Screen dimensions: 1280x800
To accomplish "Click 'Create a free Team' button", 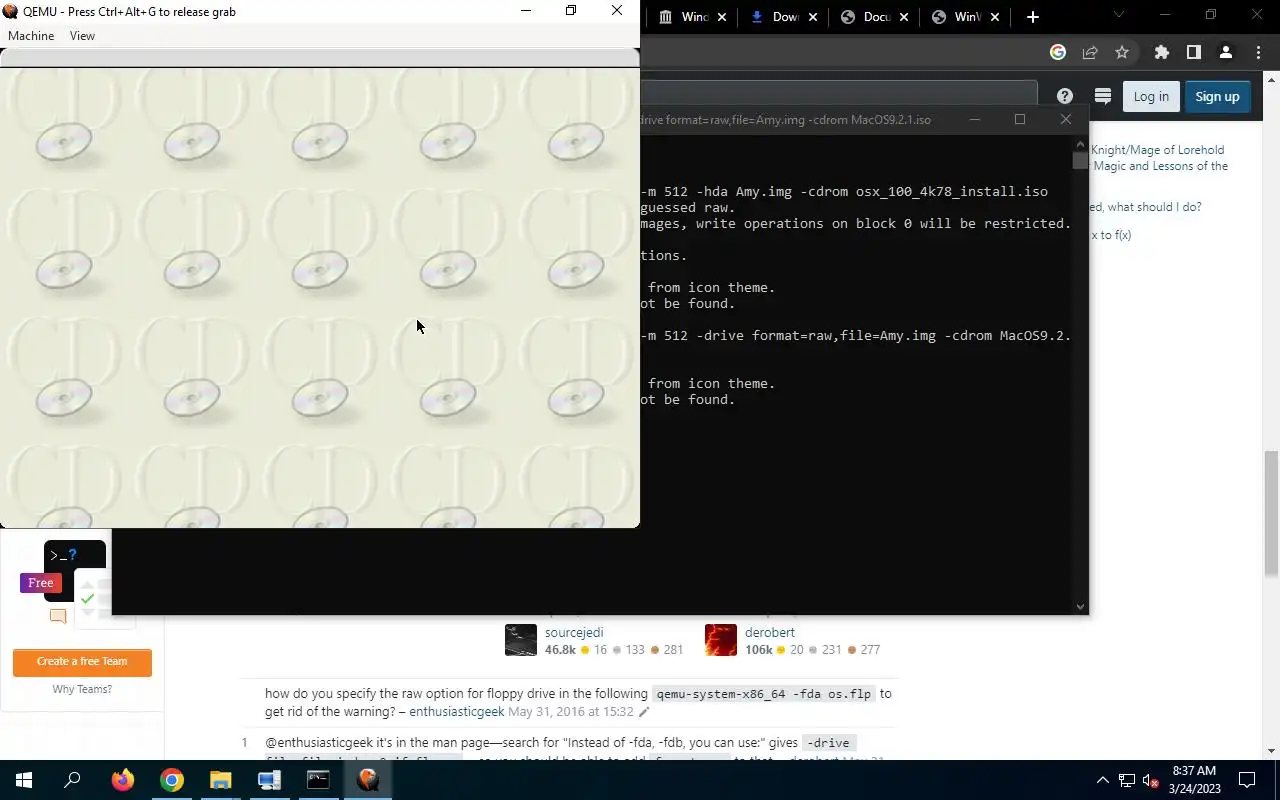I will tap(82, 662).
